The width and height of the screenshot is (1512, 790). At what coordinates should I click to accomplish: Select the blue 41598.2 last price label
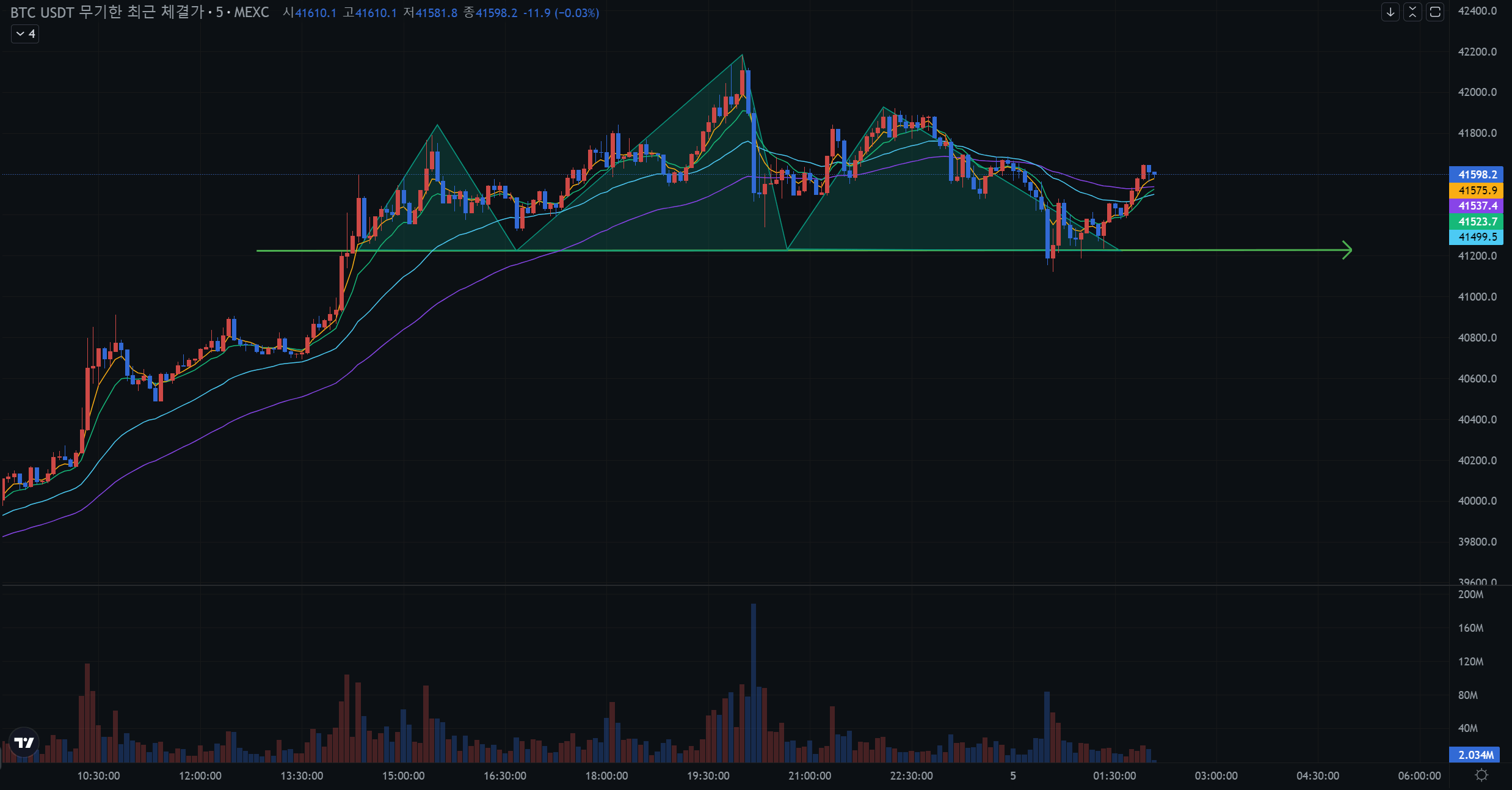point(1477,175)
